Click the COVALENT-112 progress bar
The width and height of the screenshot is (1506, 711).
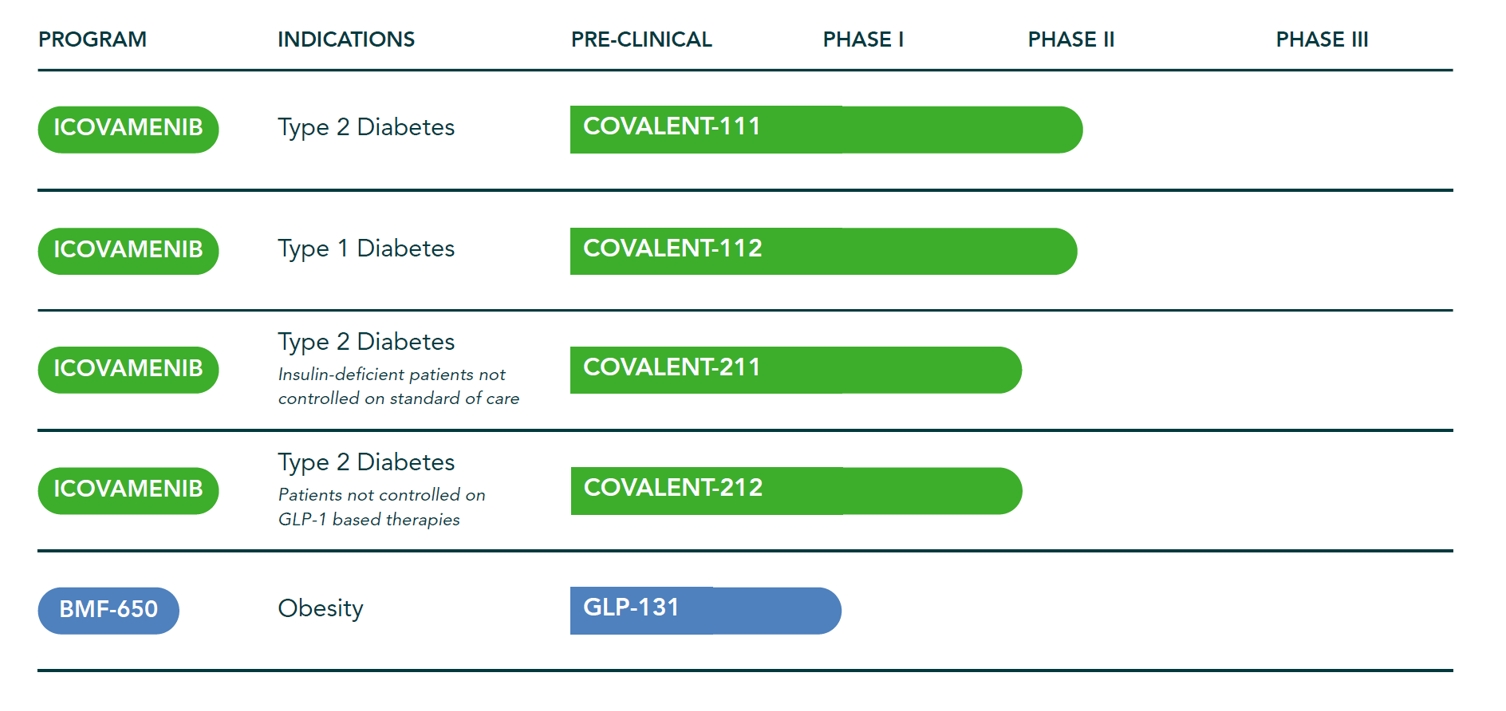click(x=822, y=250)
